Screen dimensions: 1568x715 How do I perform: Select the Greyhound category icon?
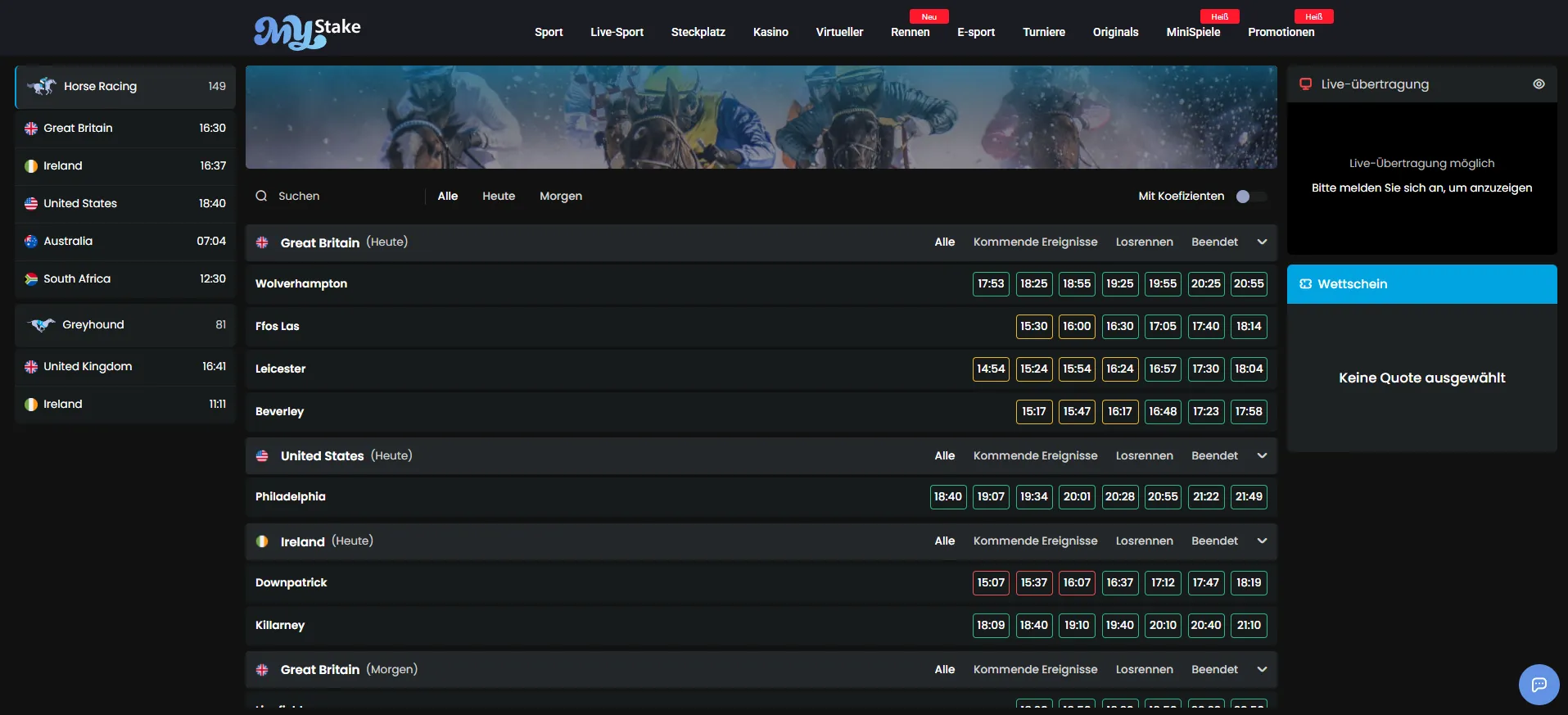point(41,325)
